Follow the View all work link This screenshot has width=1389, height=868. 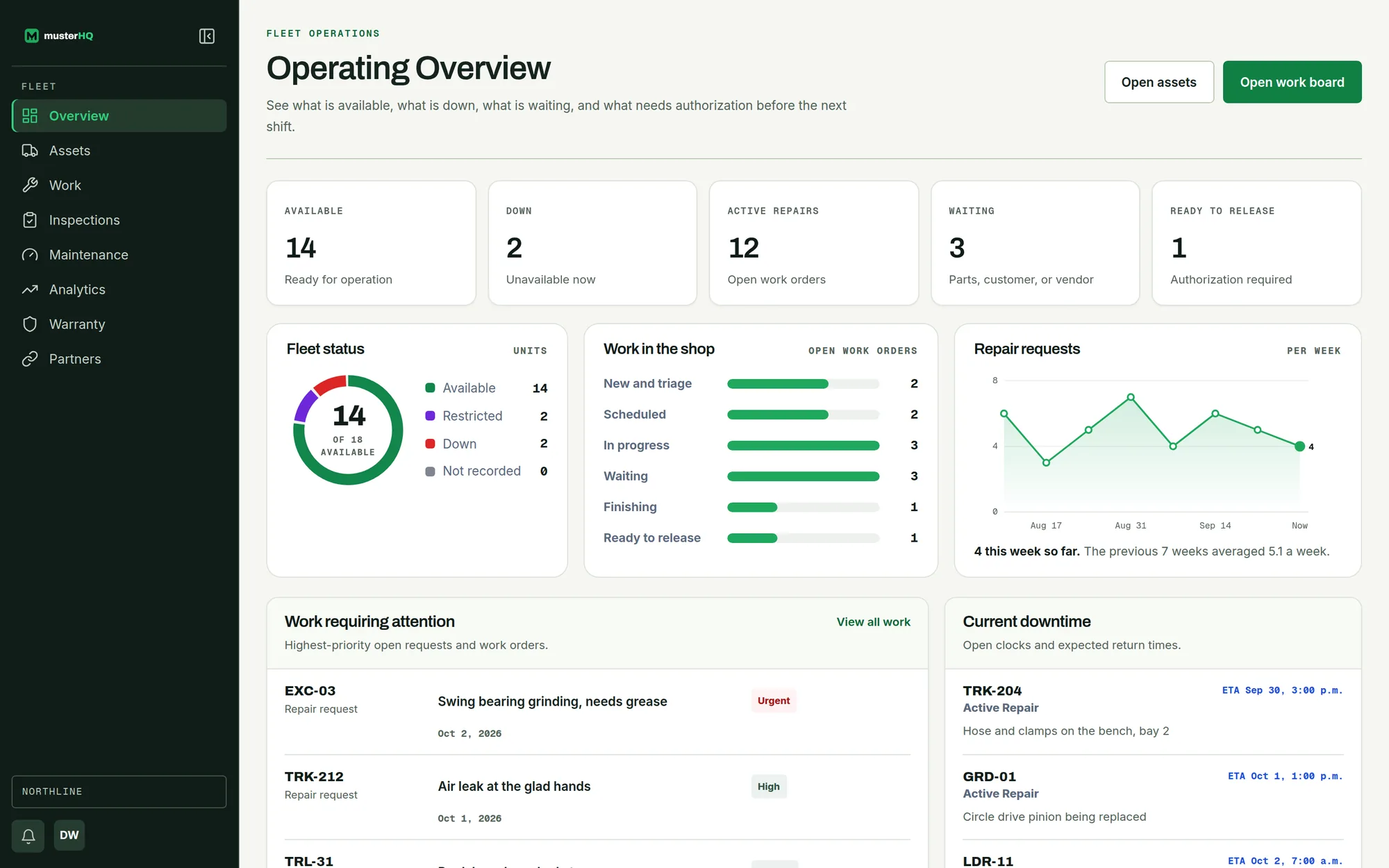click(x=873, y=622)
